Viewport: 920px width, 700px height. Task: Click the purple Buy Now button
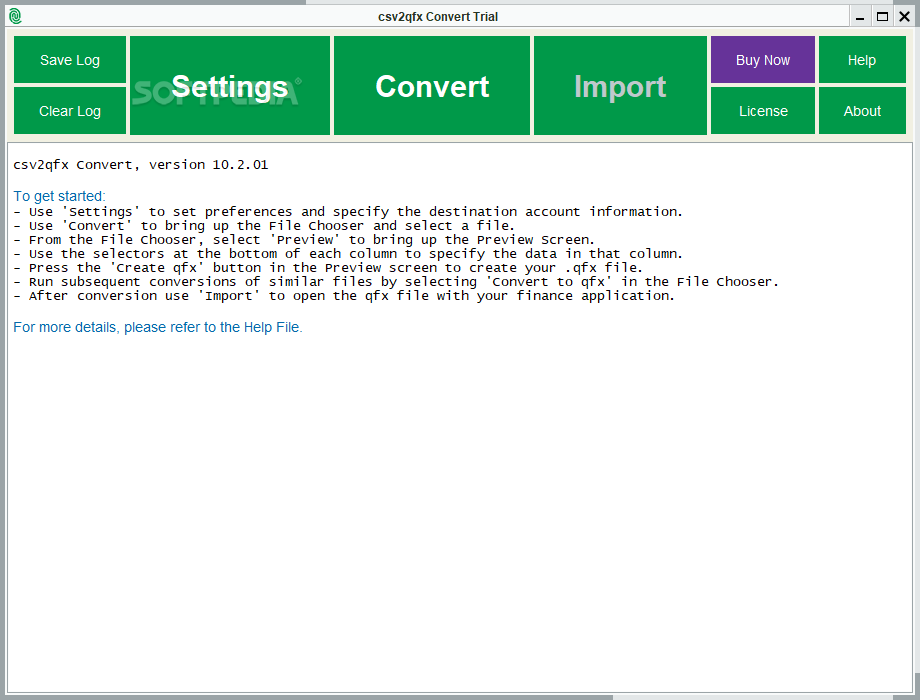763,60
